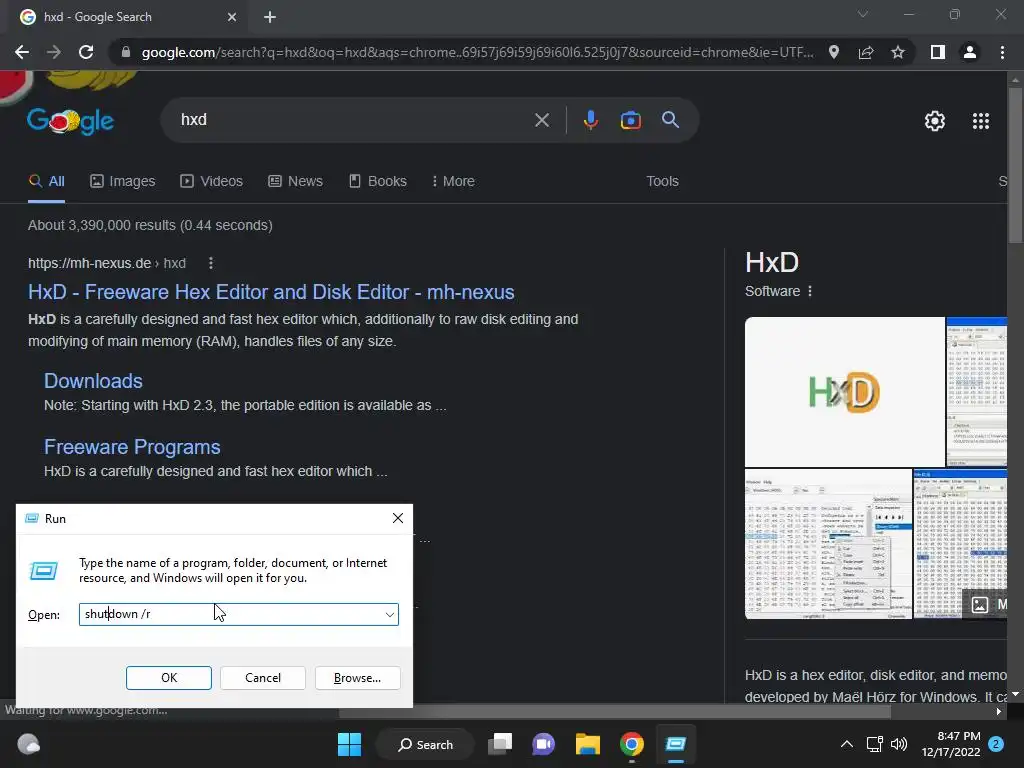Open the Downloads sitelink
The width and height of the screenshot is (1024, 768).
(x=93, y=381)
